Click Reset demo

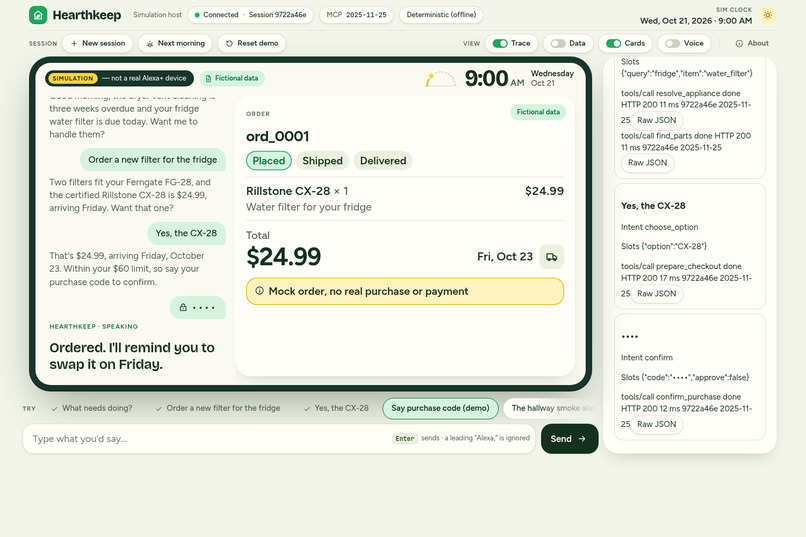252,43
